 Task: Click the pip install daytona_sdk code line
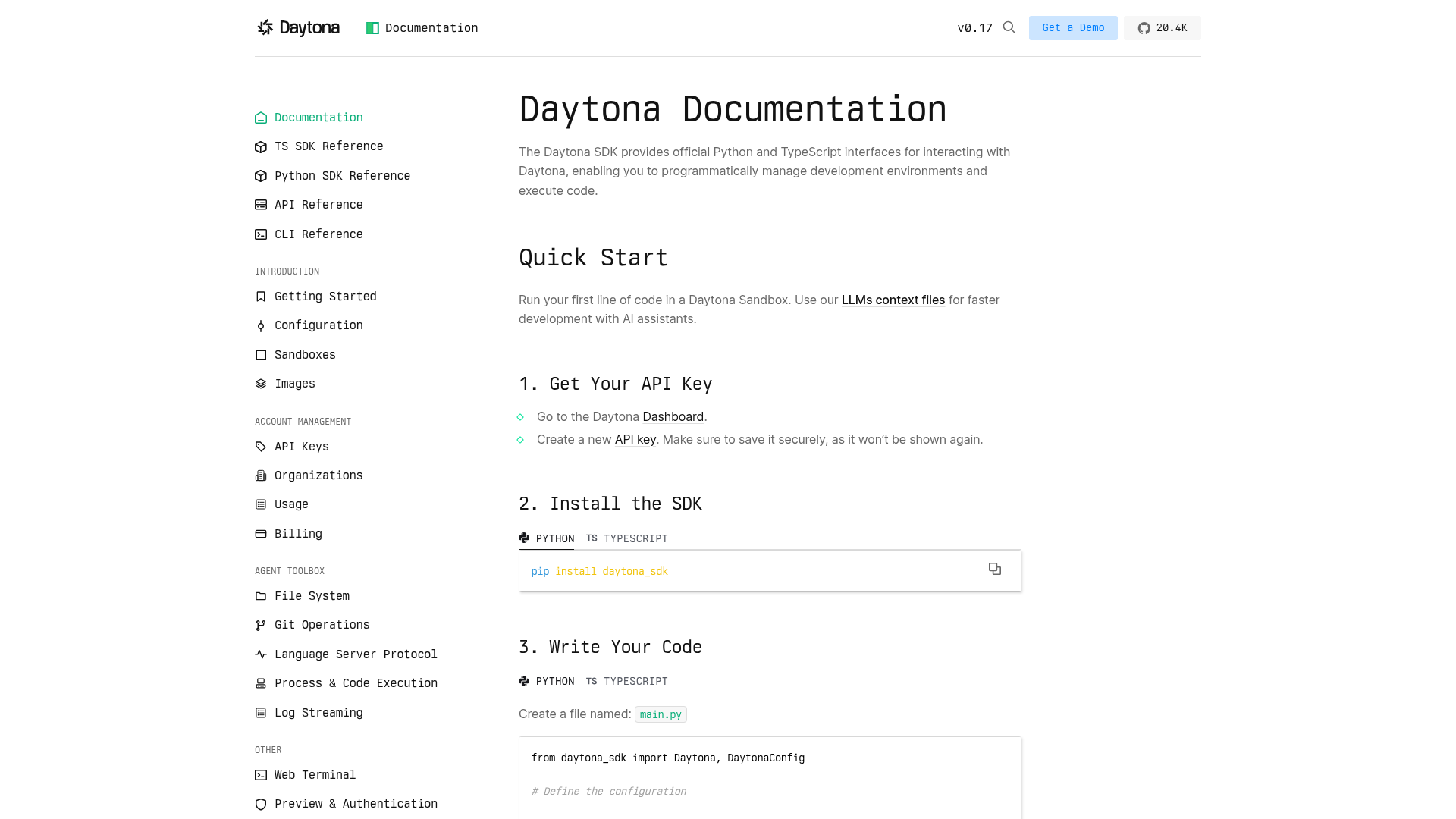point(599,571)
